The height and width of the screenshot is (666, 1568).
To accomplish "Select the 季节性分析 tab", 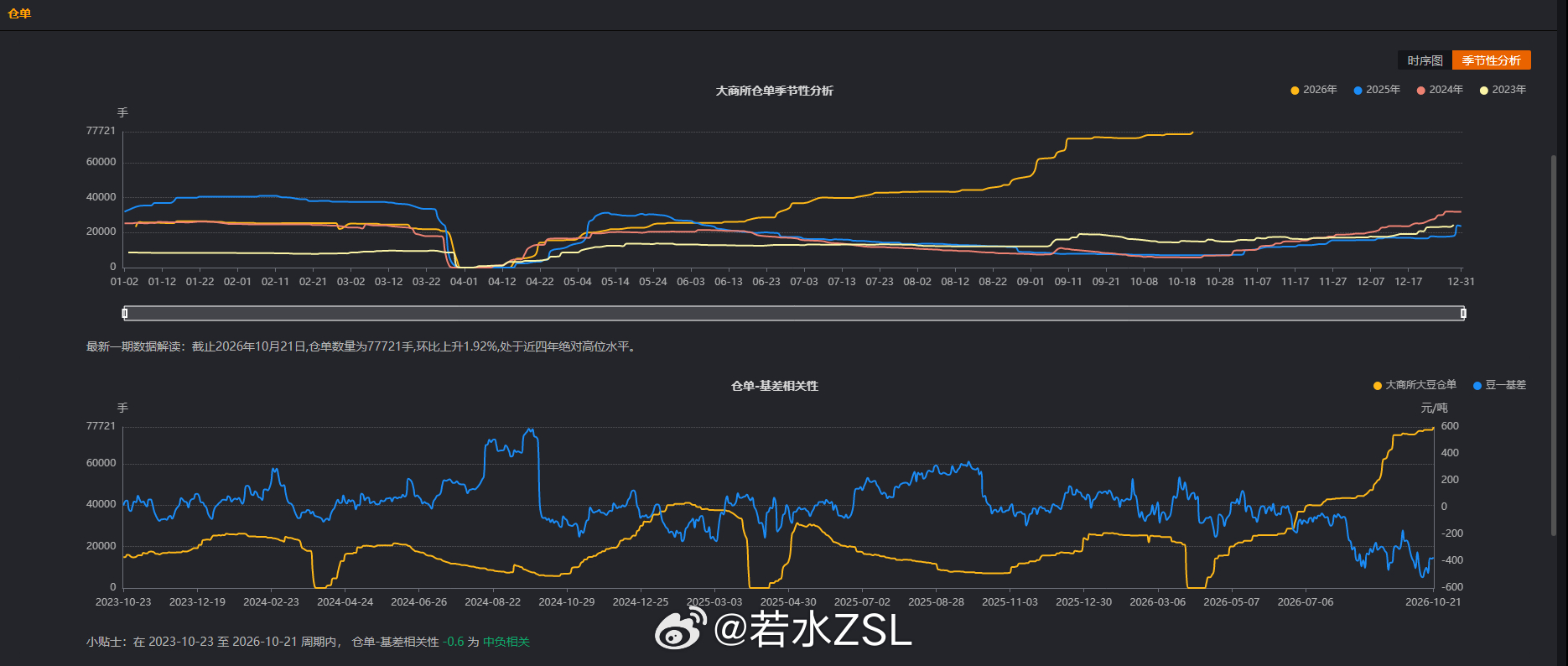I will tap(1492, 60).
